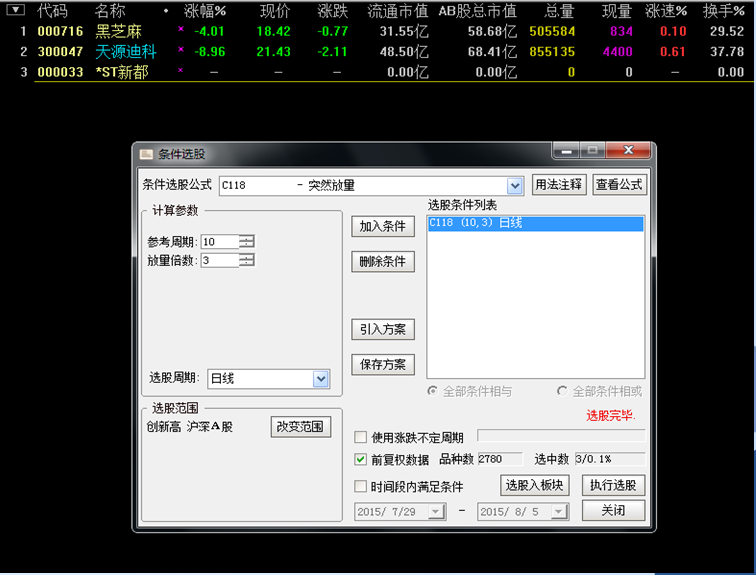This screenshot has width=756, height=575.
Task: Adjust the 放量倍数 spinner arrows
Action: click(x=247, y=260)
